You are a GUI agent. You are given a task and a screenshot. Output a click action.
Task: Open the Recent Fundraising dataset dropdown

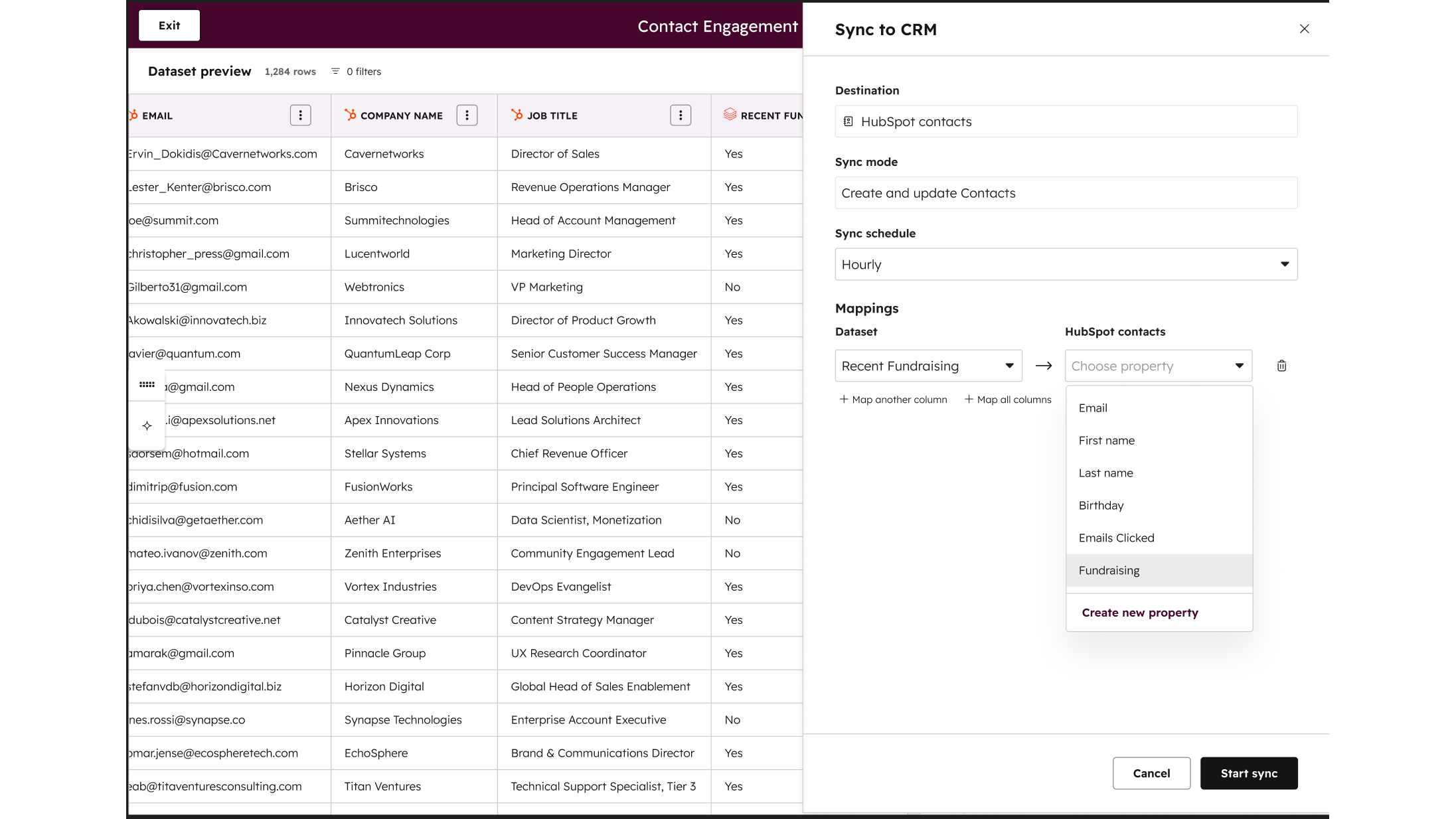click(x=928, y=366)
